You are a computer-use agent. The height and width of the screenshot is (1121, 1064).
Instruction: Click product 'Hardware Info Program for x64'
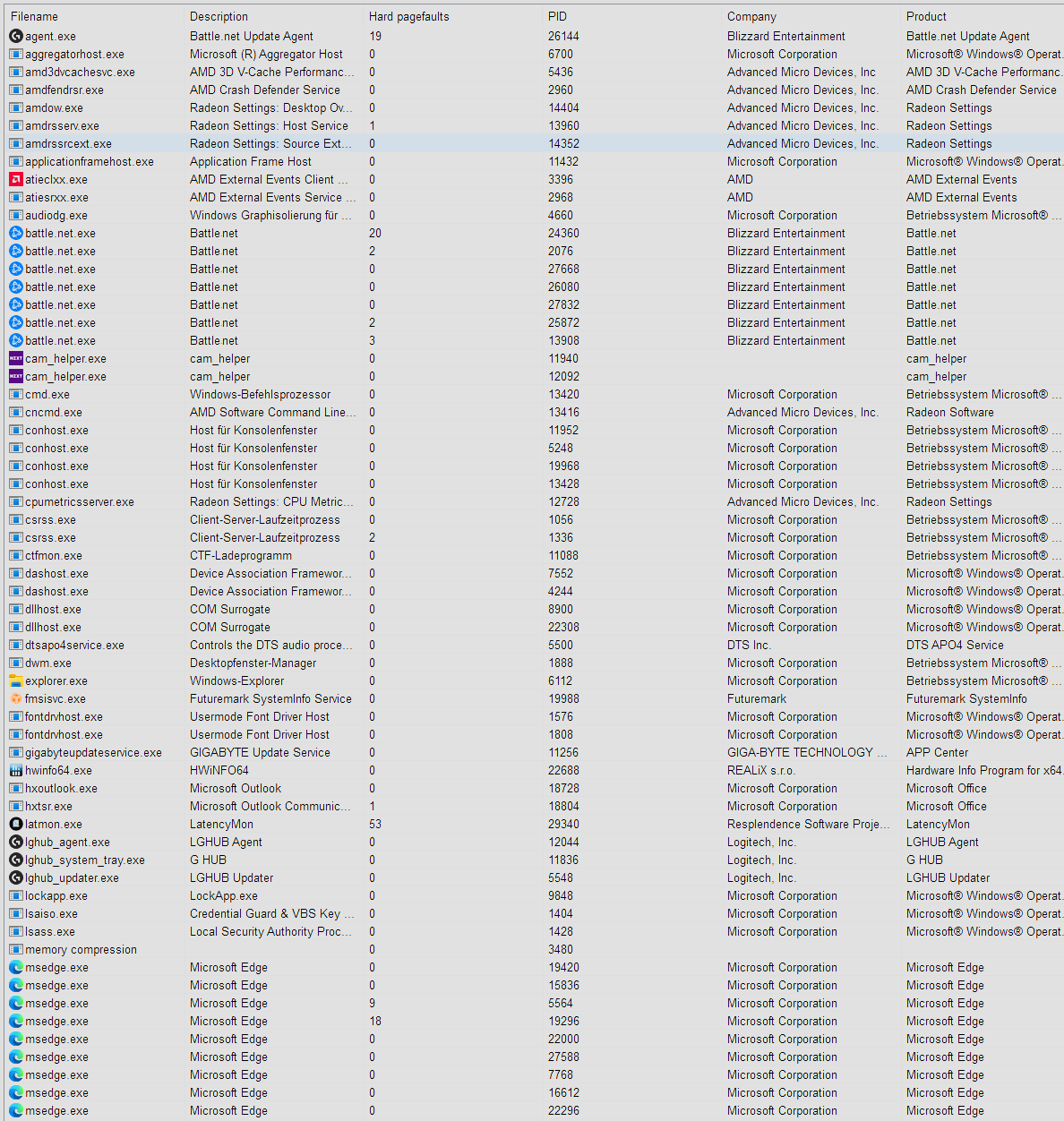pos(984,771)
